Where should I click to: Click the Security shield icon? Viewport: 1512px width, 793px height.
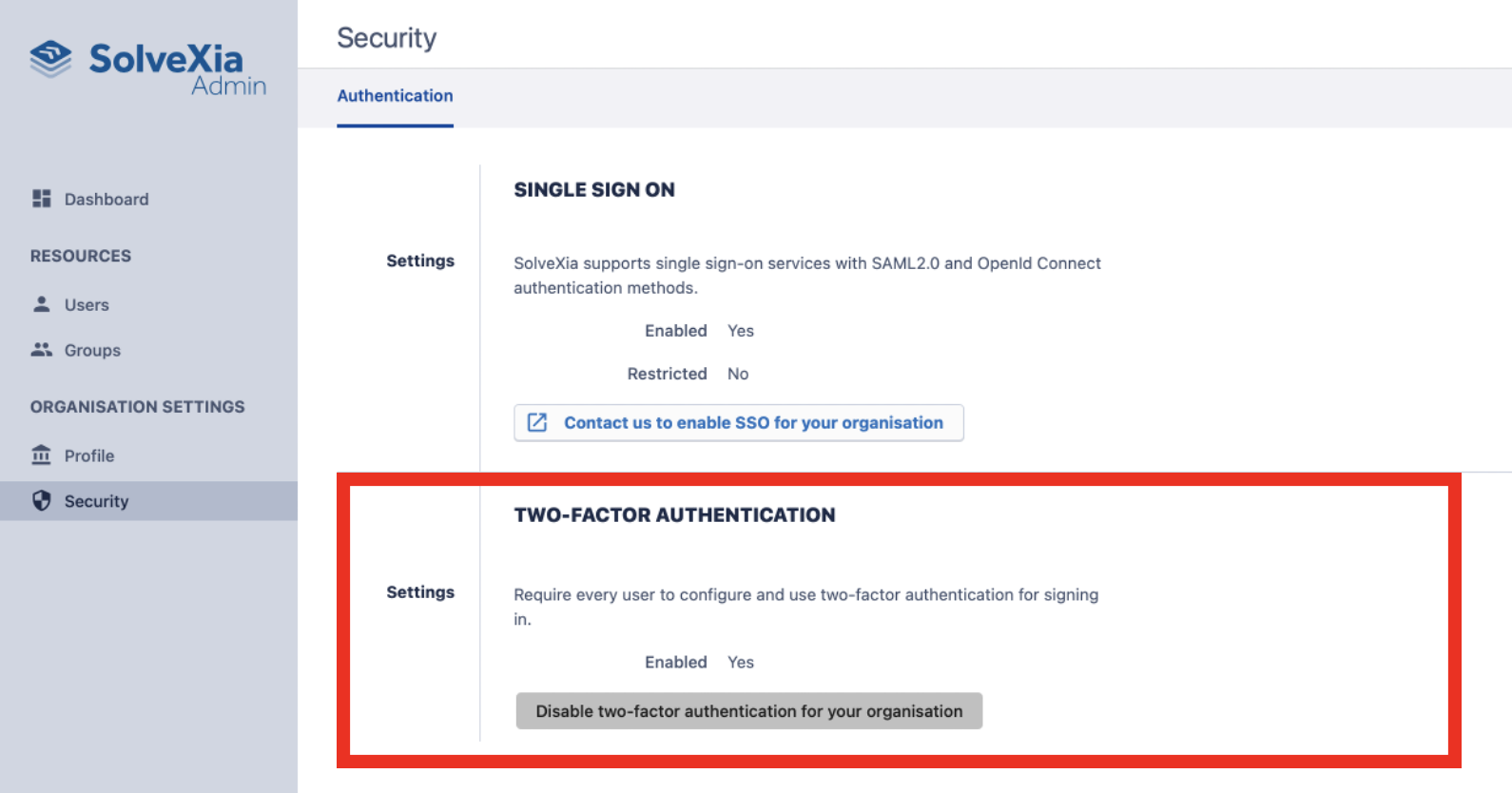pyautogui.click(x=42, y=501)
